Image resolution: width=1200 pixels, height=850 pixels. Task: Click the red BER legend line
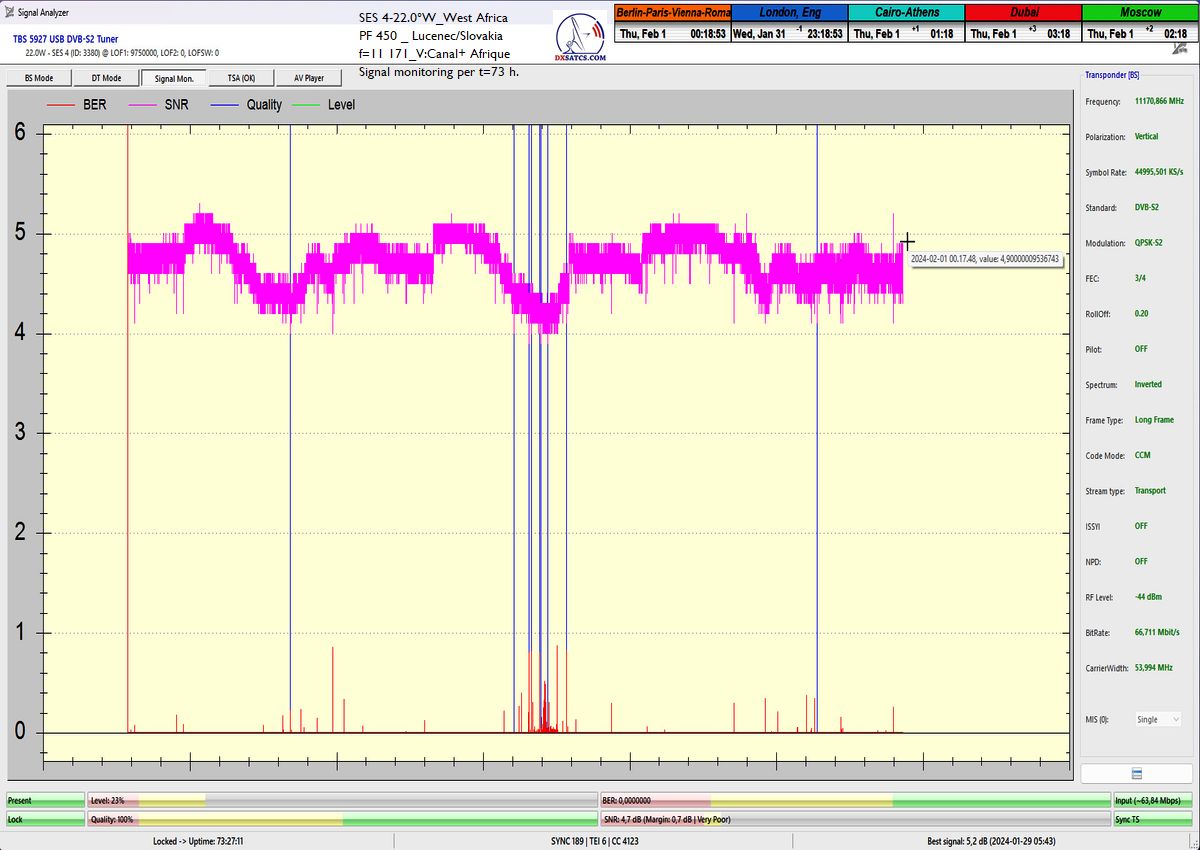coord(61,105)
